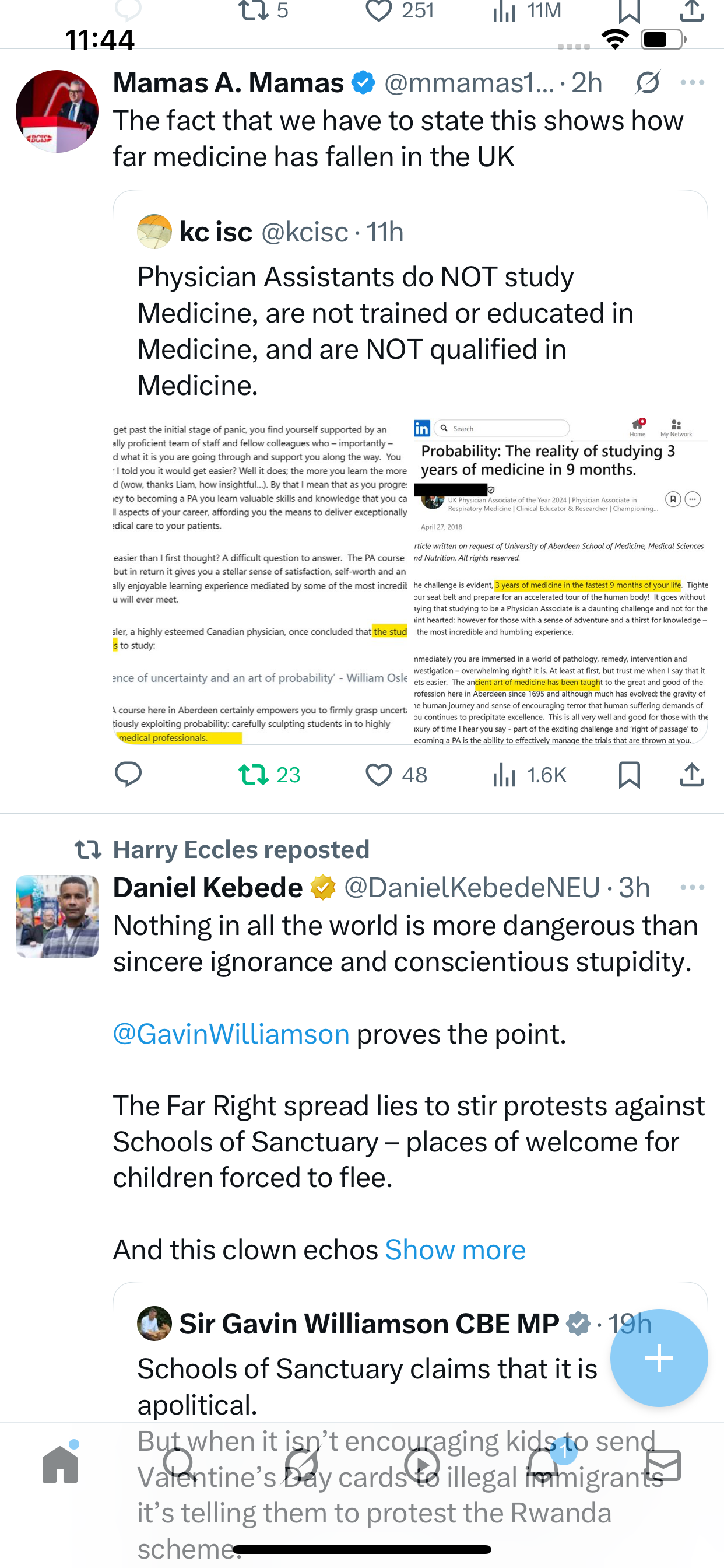Viewport: 724px width, 1568px height.
Task: Reply to Mamas A. Mamas post
Action: click(128, 774)
